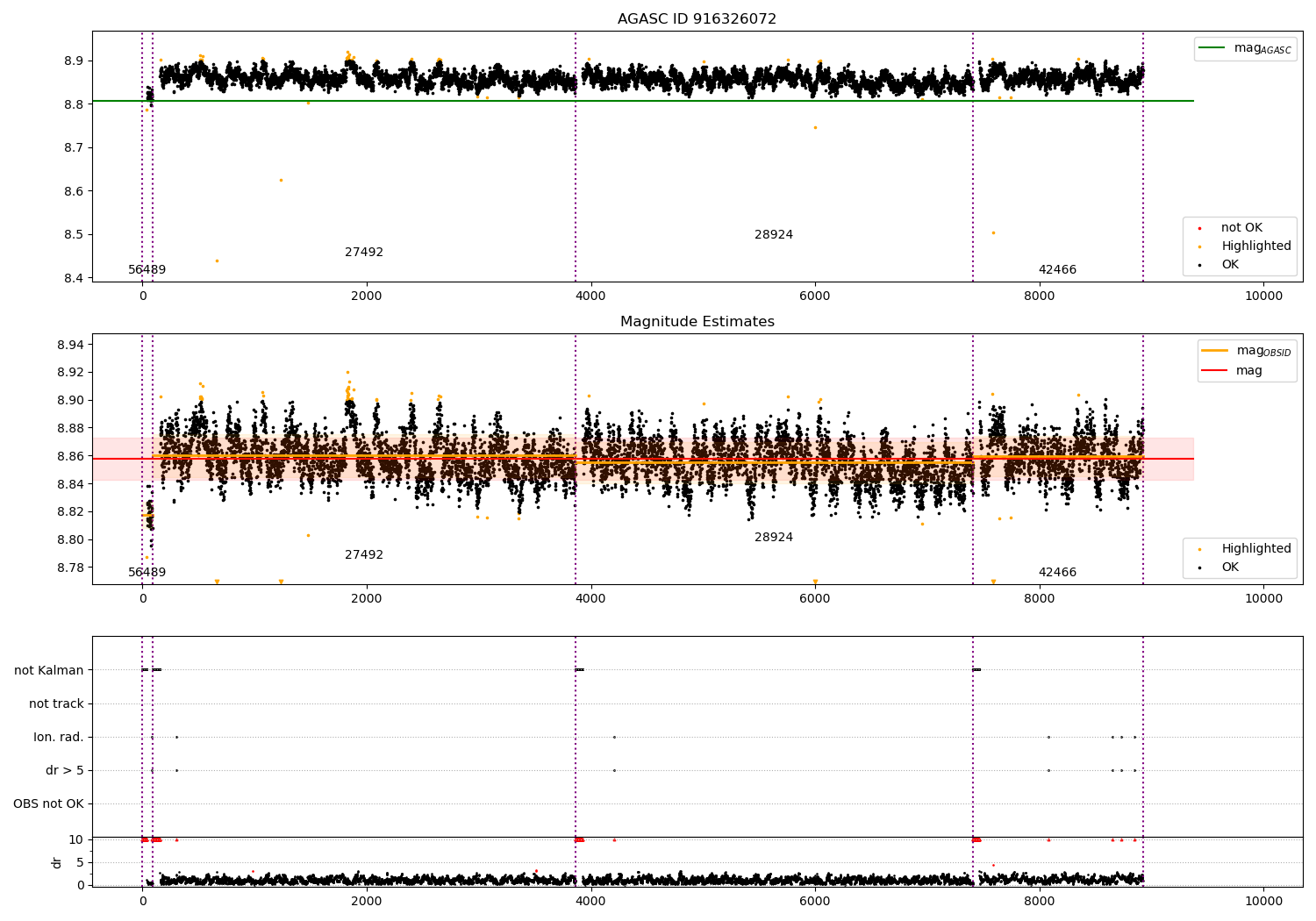The width and height of the screenshot is (1316, 921).
Task: Click the 8.86 y-axis tick label
Action: [70, 456]
